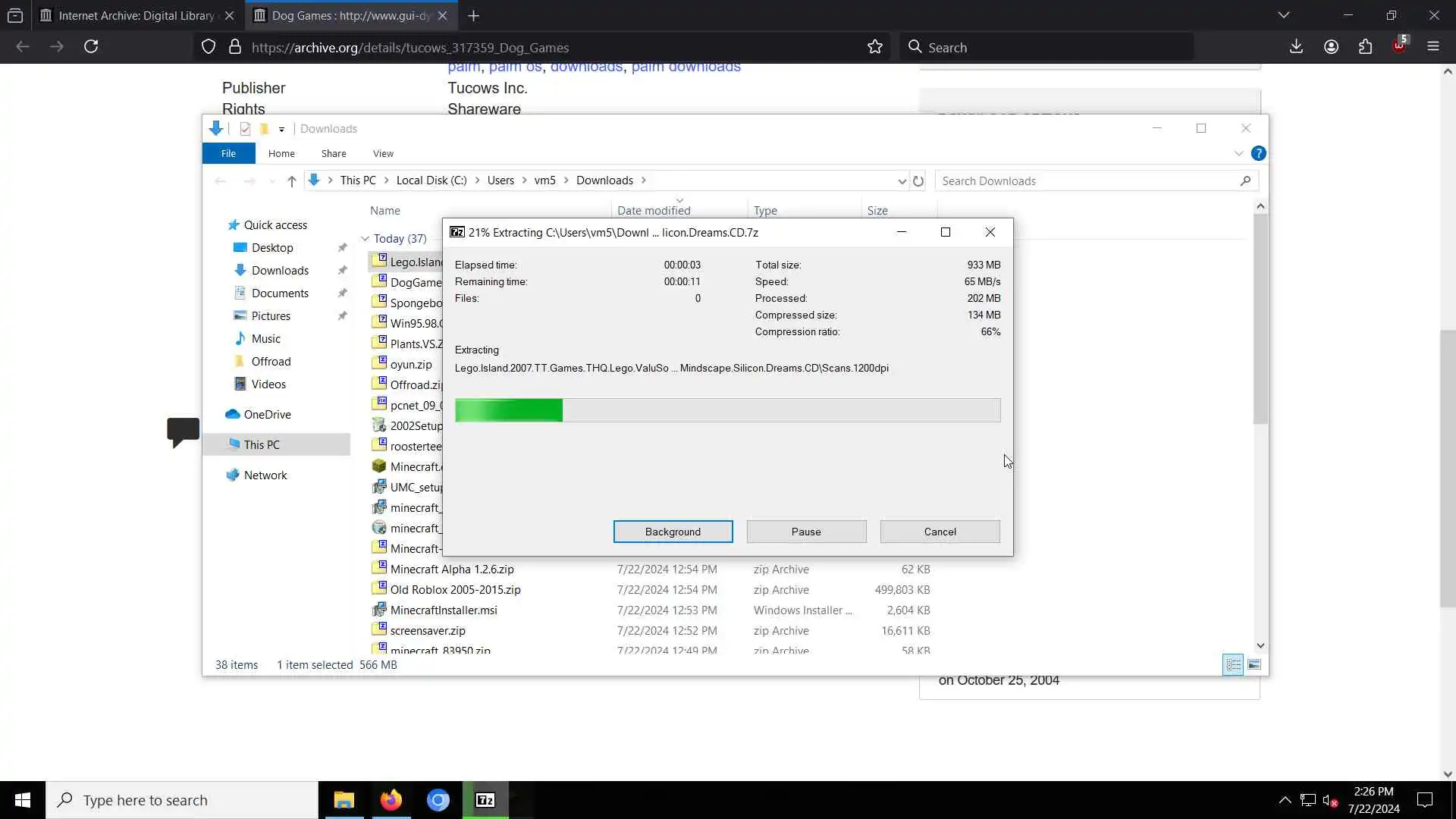Switch to the Internet Archive browser tab

(x=136, y=15)
